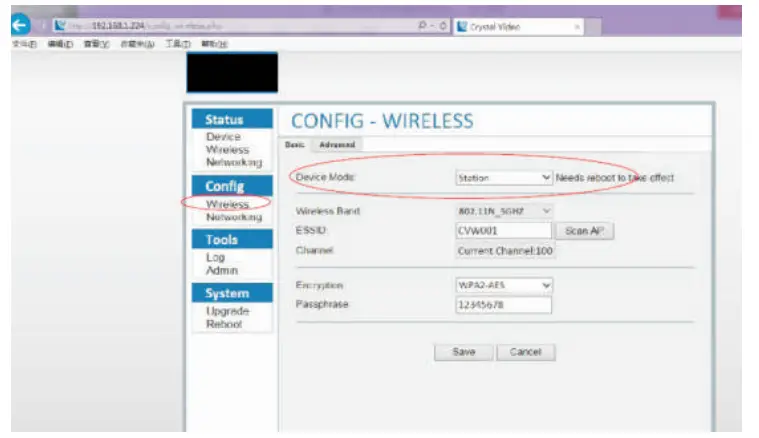Click the Wireless Band label
The image size is (759, 438).
tap(328, 211)
